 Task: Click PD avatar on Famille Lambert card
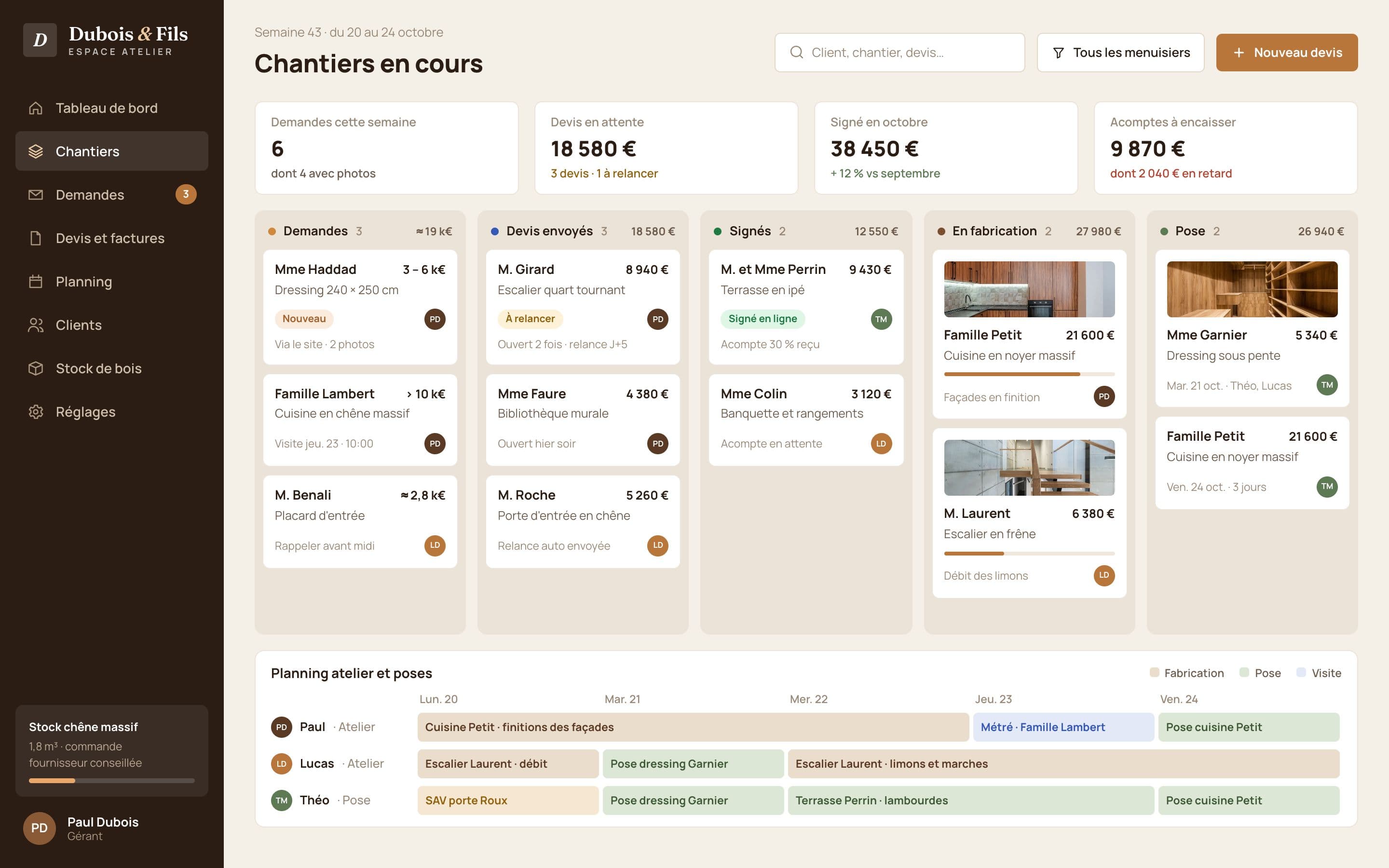click(x=435, y=444)
